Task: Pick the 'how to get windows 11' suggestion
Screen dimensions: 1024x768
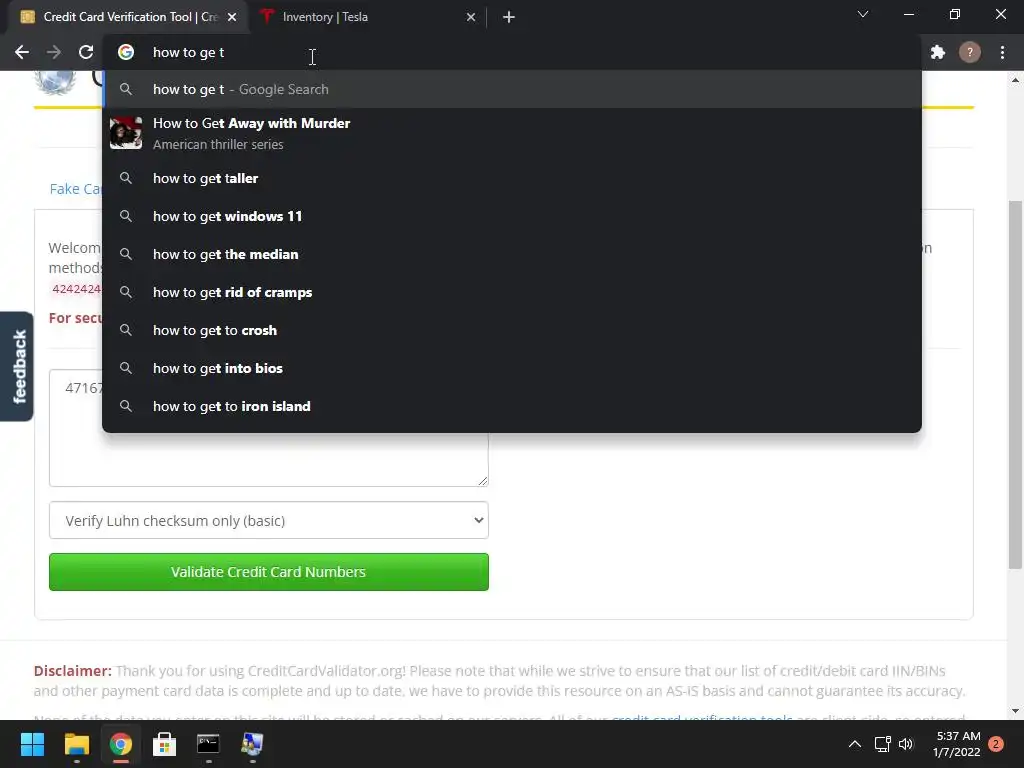Action: point(512,216)
